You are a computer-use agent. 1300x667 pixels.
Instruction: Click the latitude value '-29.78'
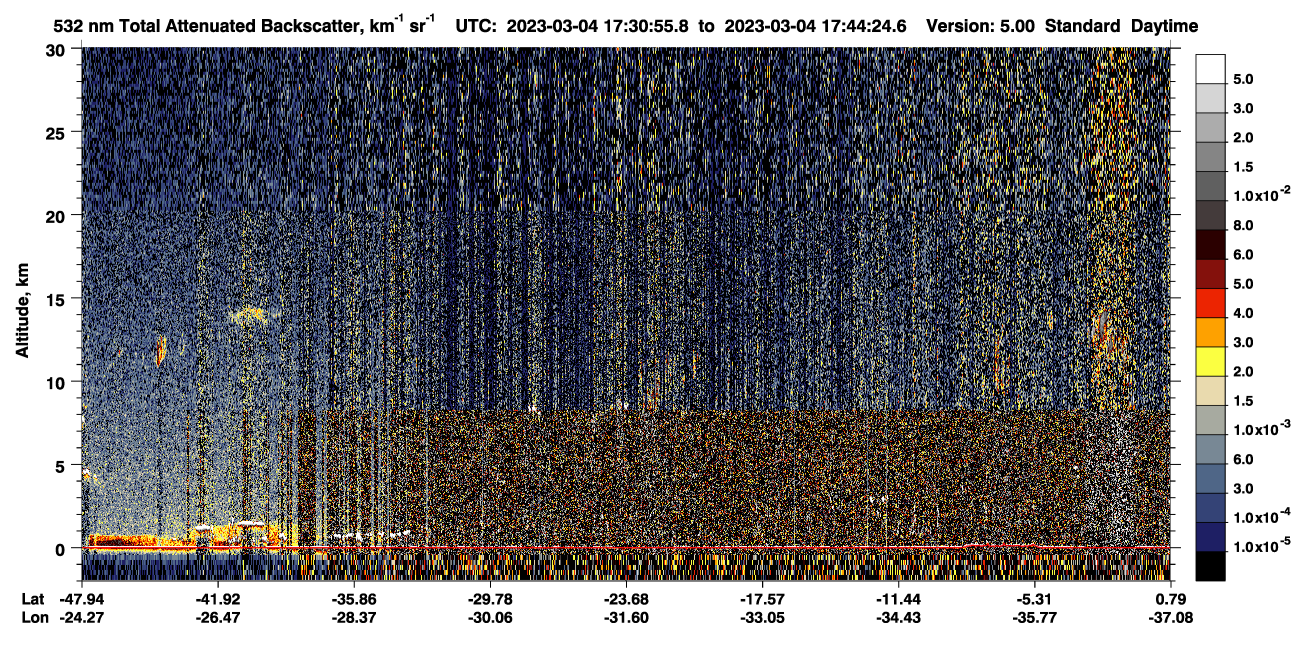click(x=489, y=599)
